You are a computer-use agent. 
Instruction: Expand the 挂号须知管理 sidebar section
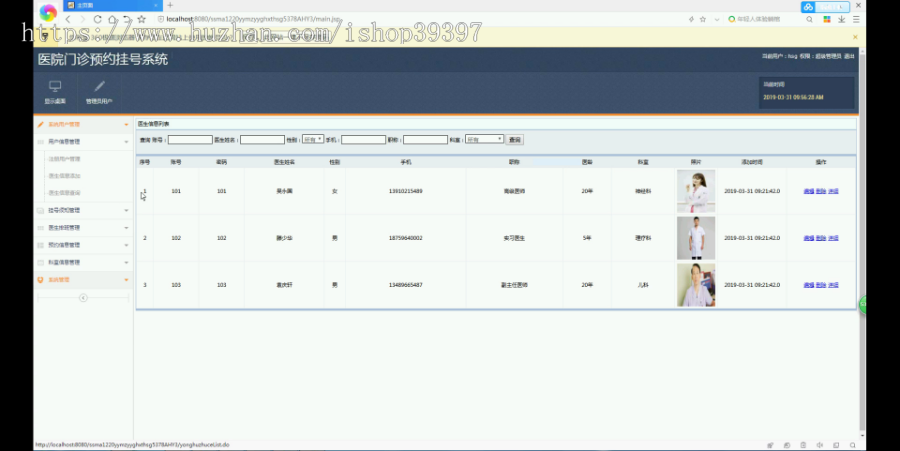point(83,211)
